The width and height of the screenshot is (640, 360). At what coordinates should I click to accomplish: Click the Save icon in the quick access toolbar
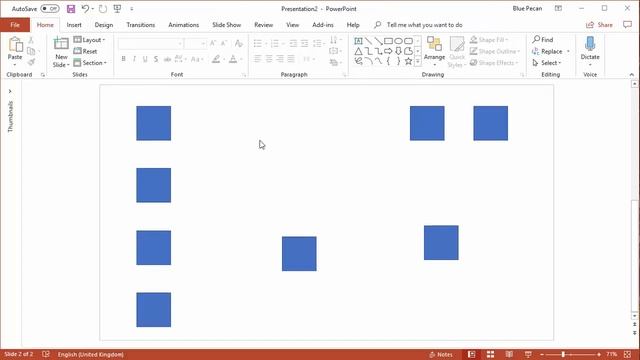tap(71, 9)
